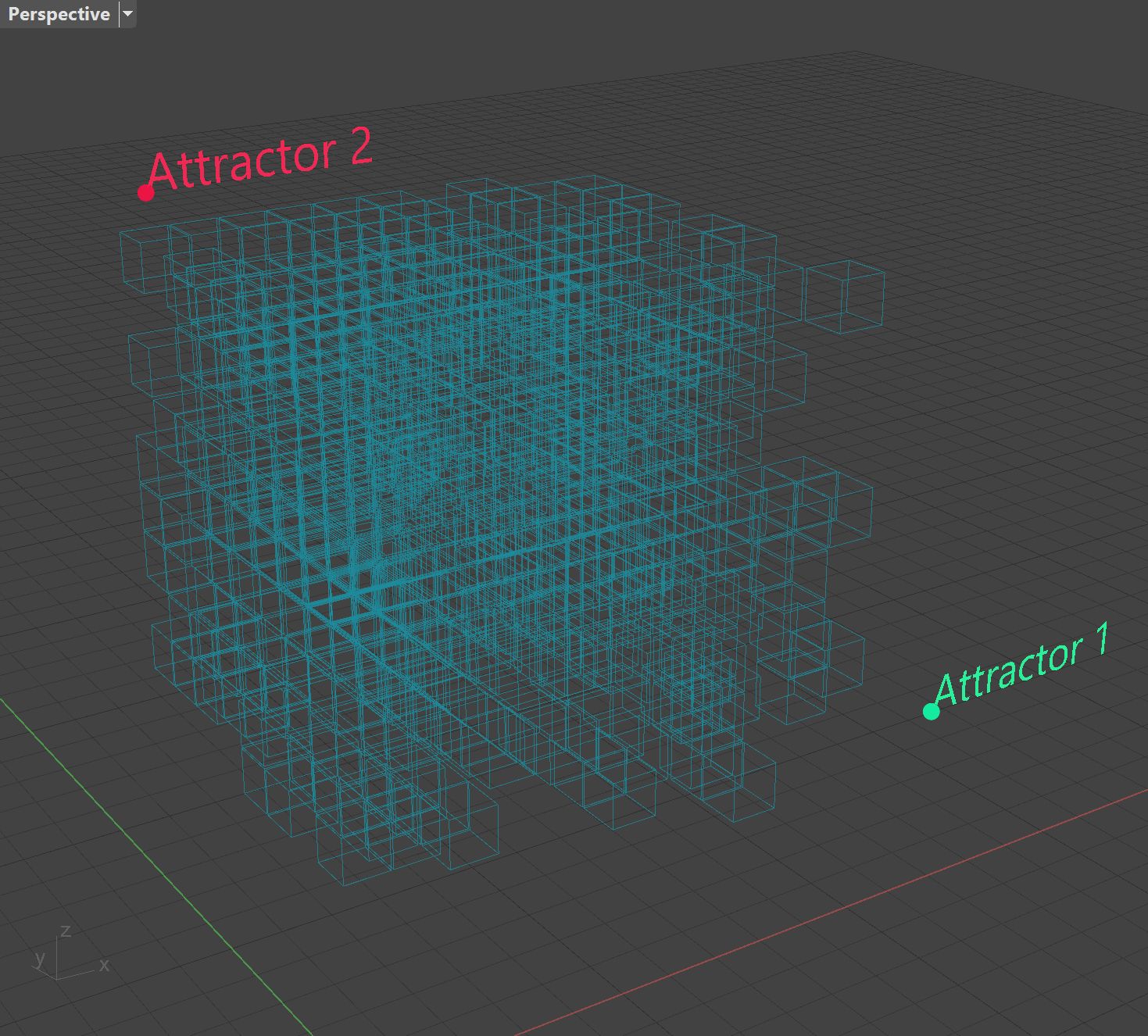
Task: Open the Perspective viewport dropdown arrow
Action: pyautogui.click(x=128, y=14)
